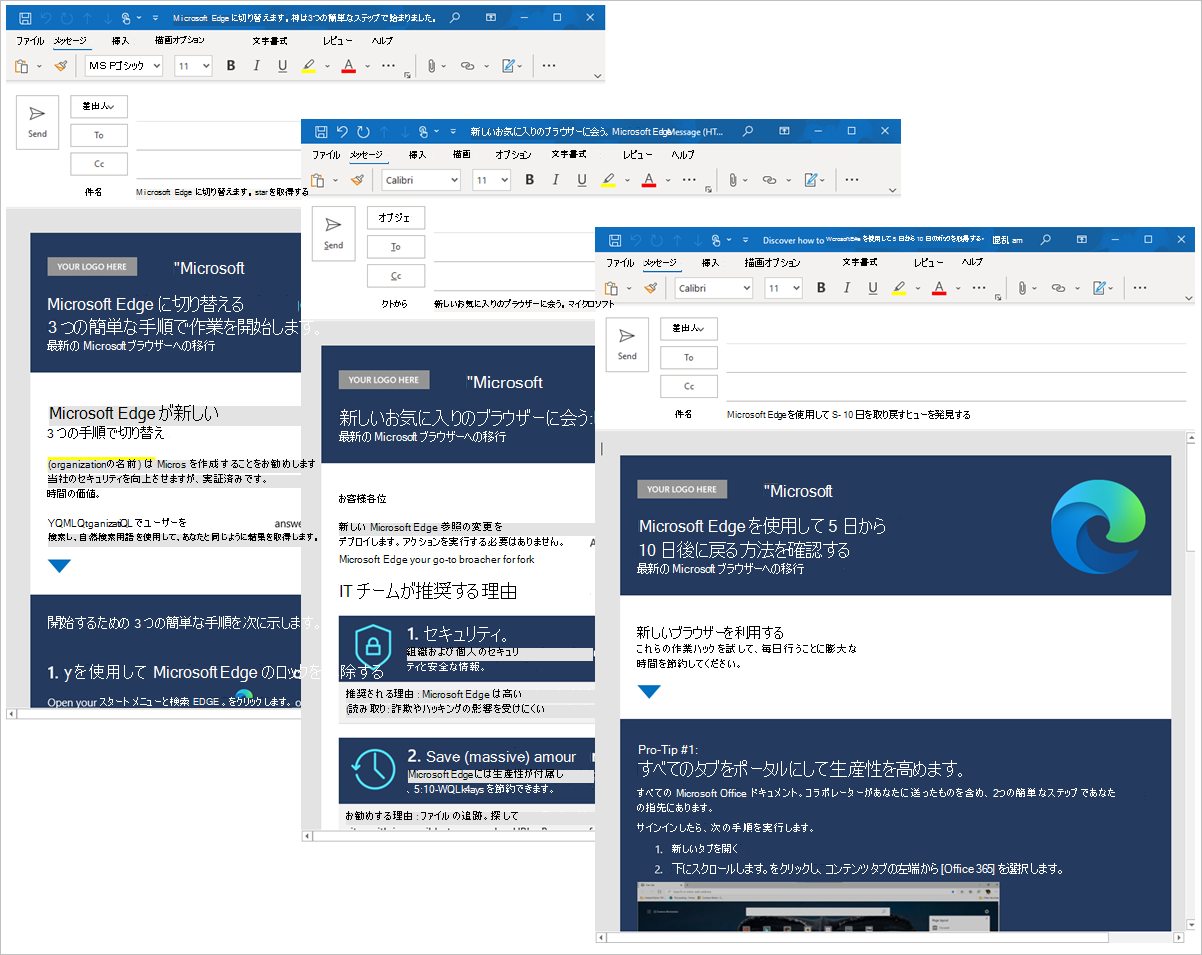The image size is (1202, 955).
Task: Click Cc button in back window
Action: pos(99,164)
